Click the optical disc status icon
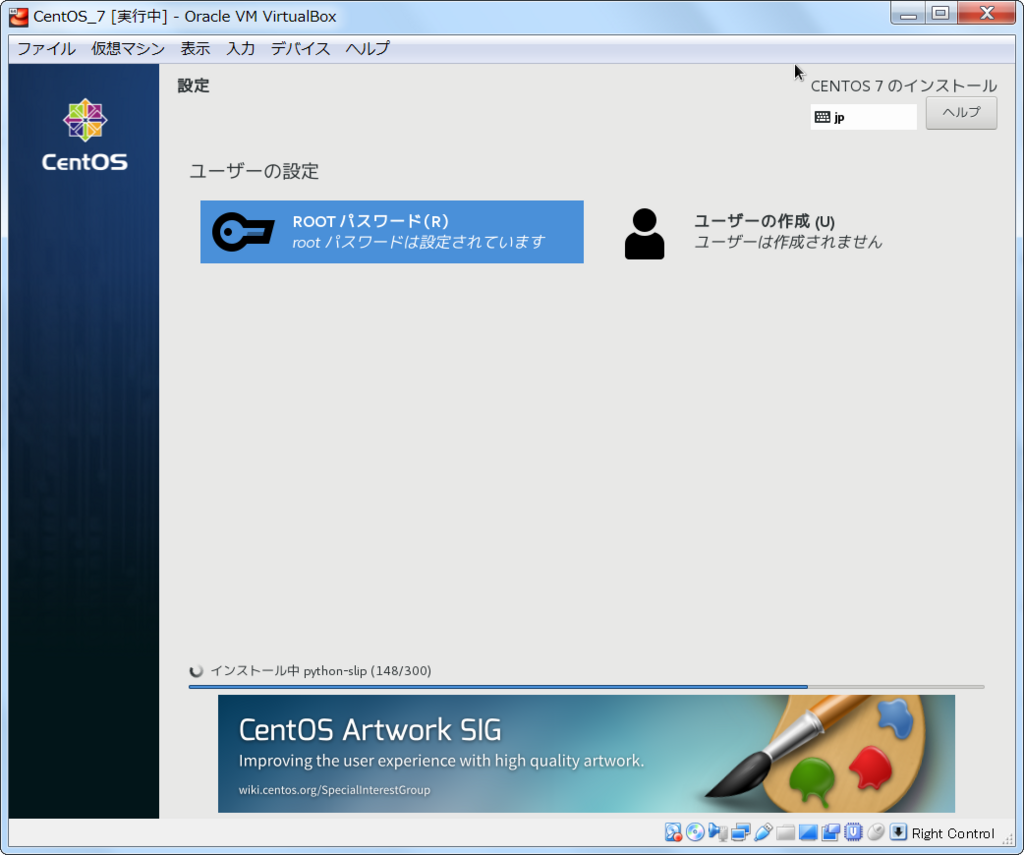The height and width of the screenshot is (855, 1024). point(695,832)
